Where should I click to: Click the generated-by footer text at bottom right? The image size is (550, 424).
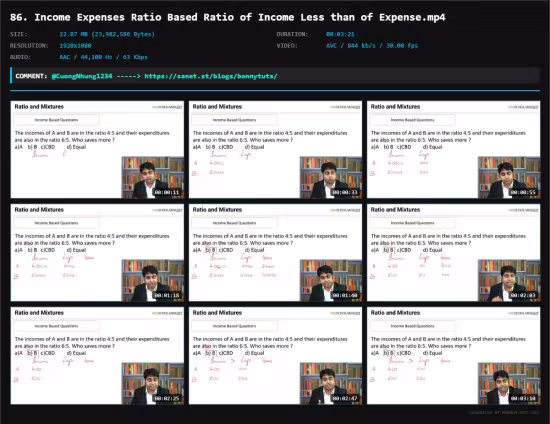point(504,412)
